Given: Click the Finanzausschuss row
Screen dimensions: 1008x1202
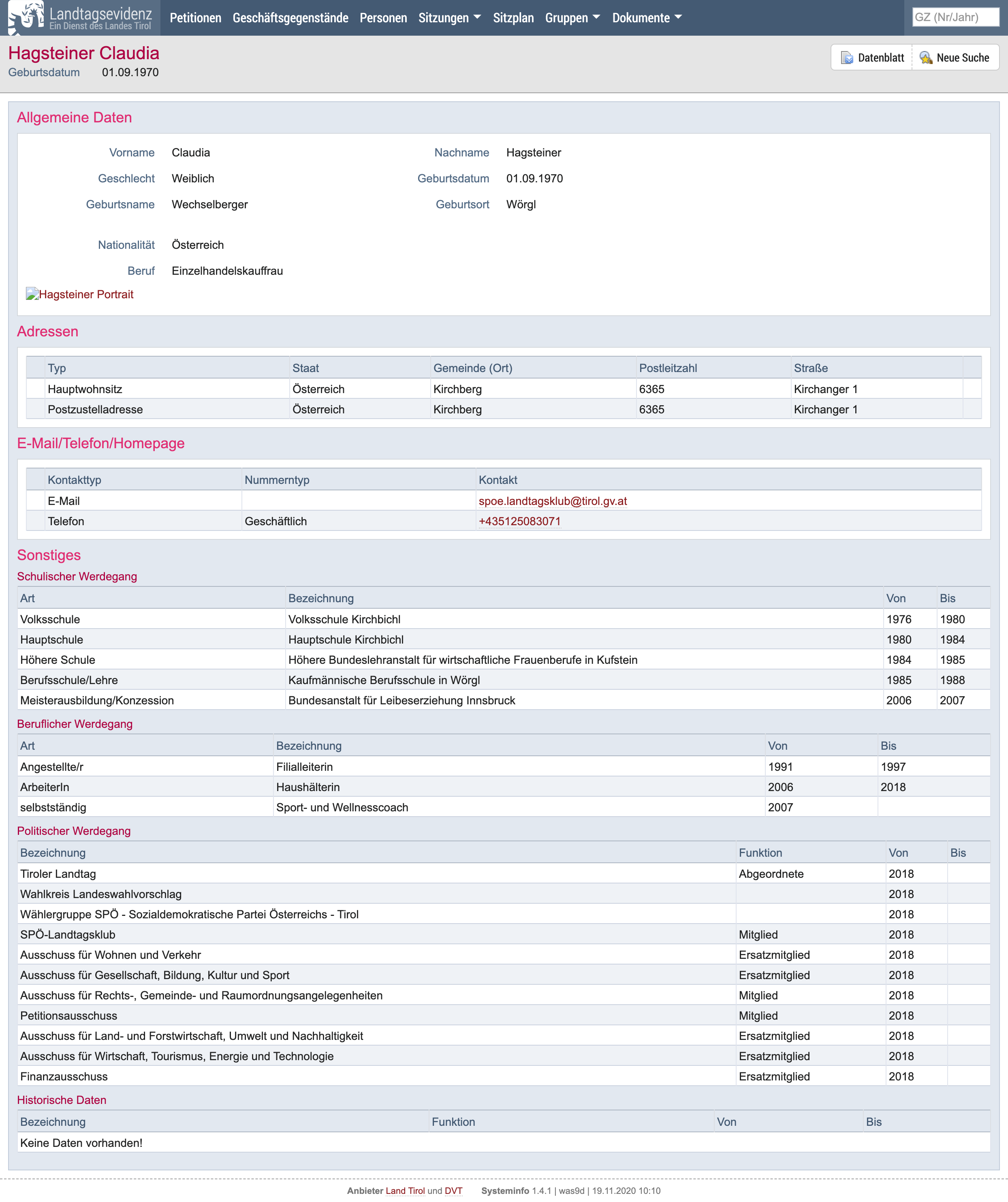Looking at the screenshot, I should [504, 1076].
